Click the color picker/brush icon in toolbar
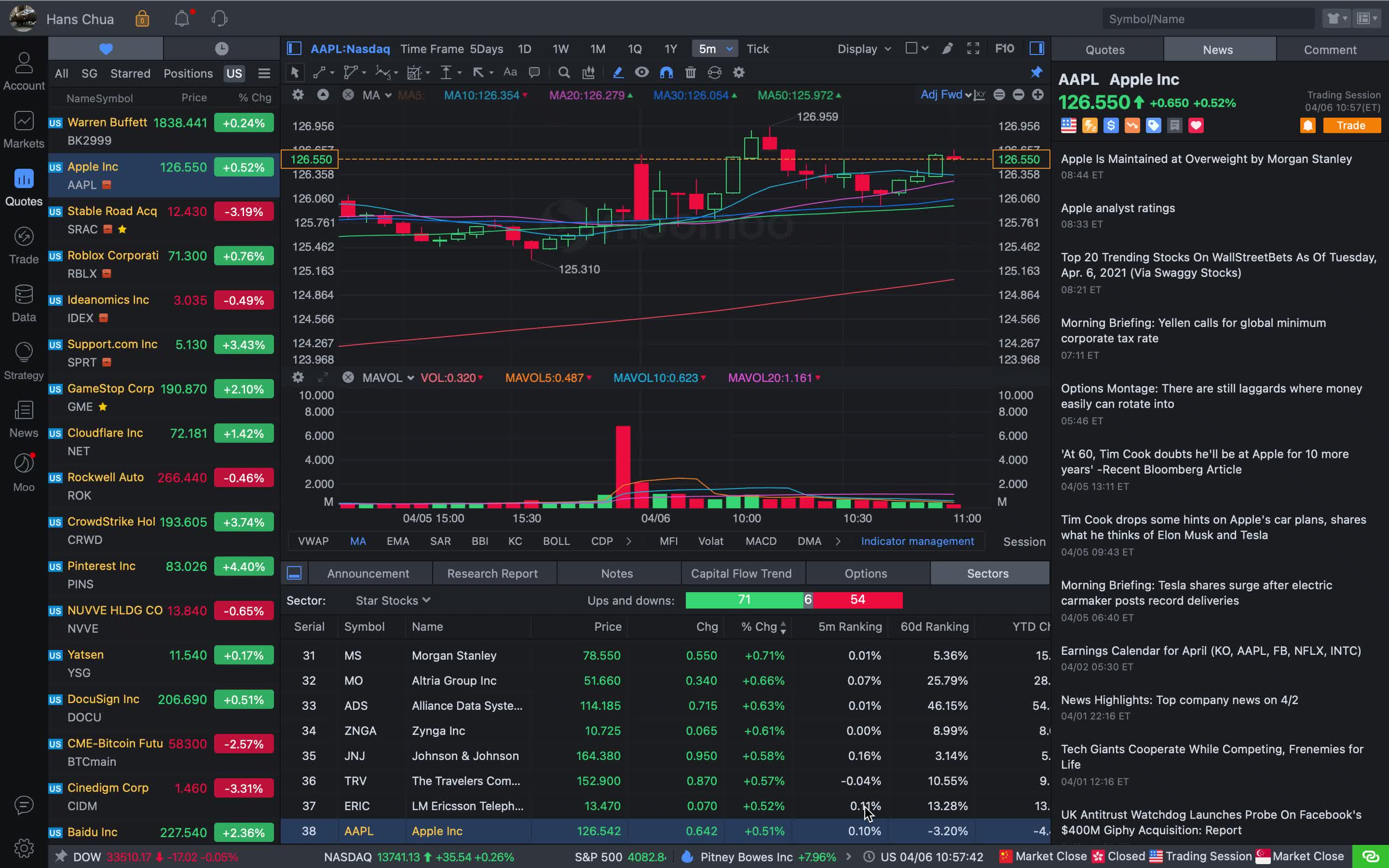Screen dimensions: 1389x868 click(617, 72)
